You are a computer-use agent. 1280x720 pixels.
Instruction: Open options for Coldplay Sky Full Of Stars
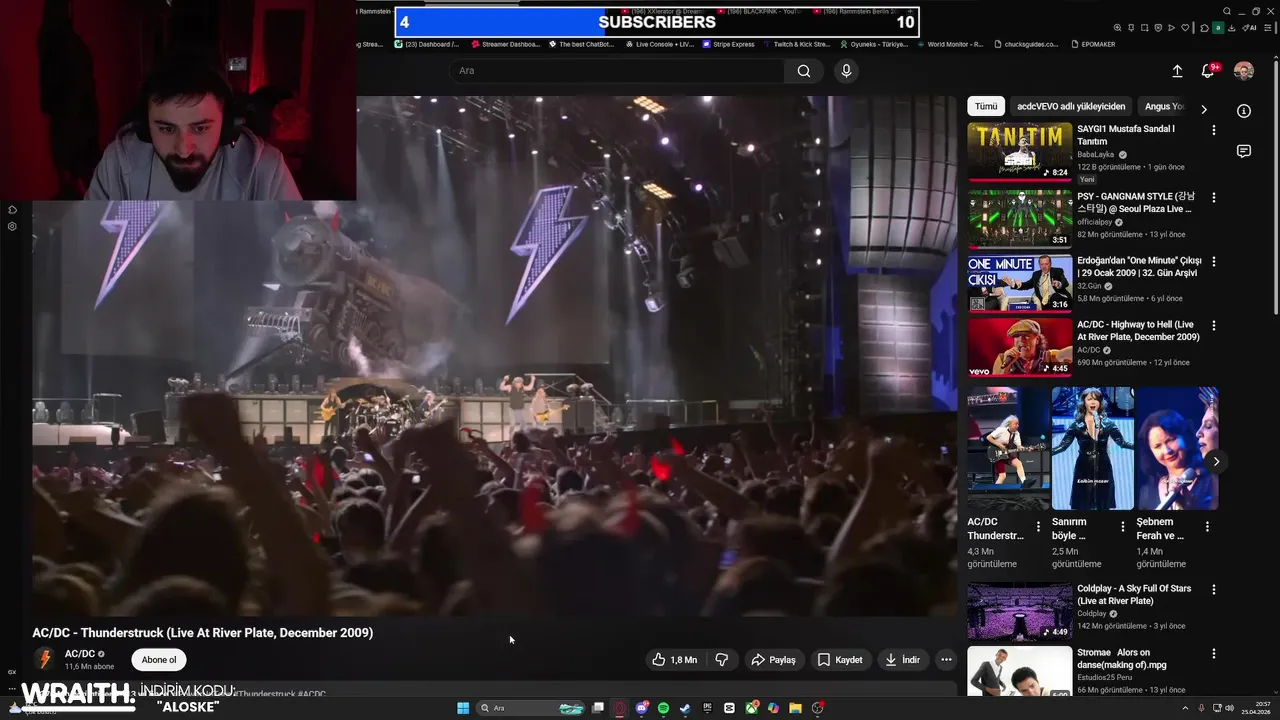[x=1214, y=590]
